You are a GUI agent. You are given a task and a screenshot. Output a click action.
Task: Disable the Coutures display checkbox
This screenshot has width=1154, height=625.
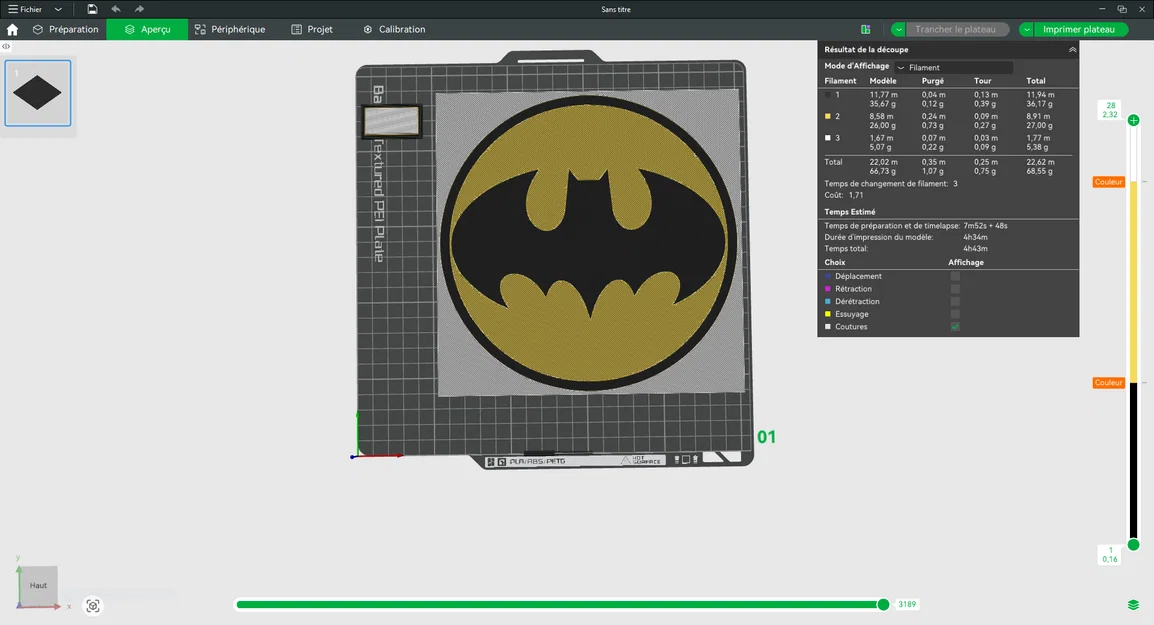pos(955,326)
